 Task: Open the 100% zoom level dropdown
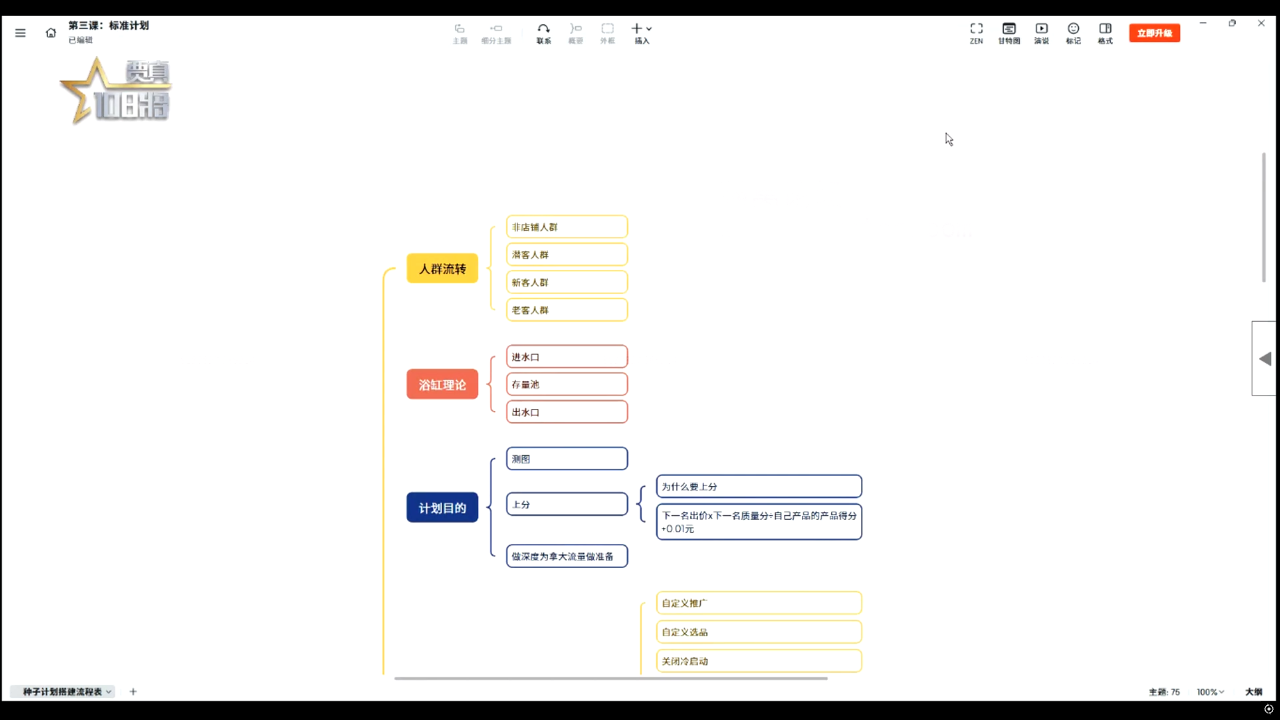coord(1210,692)
